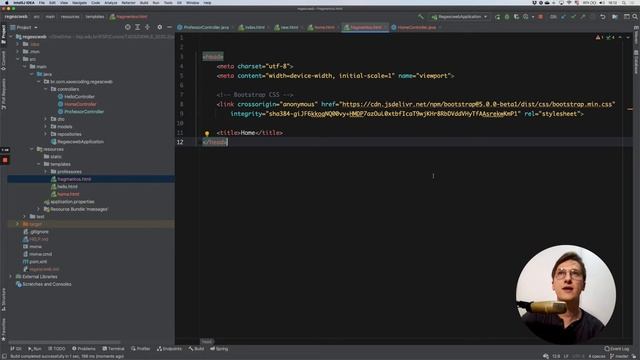Expand External Libraries node
Screen dimensions: 640x360
coord(11,277)
